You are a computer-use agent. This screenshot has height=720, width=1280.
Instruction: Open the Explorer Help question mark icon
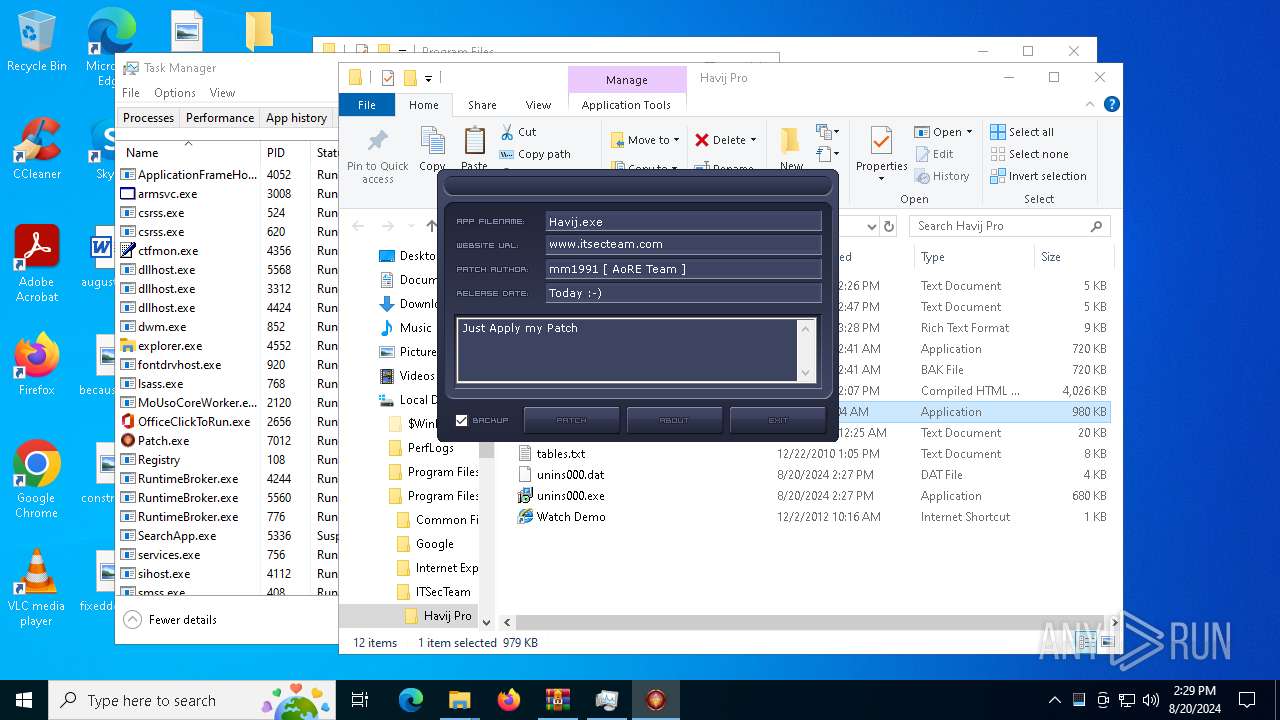tap(1111, 104)
